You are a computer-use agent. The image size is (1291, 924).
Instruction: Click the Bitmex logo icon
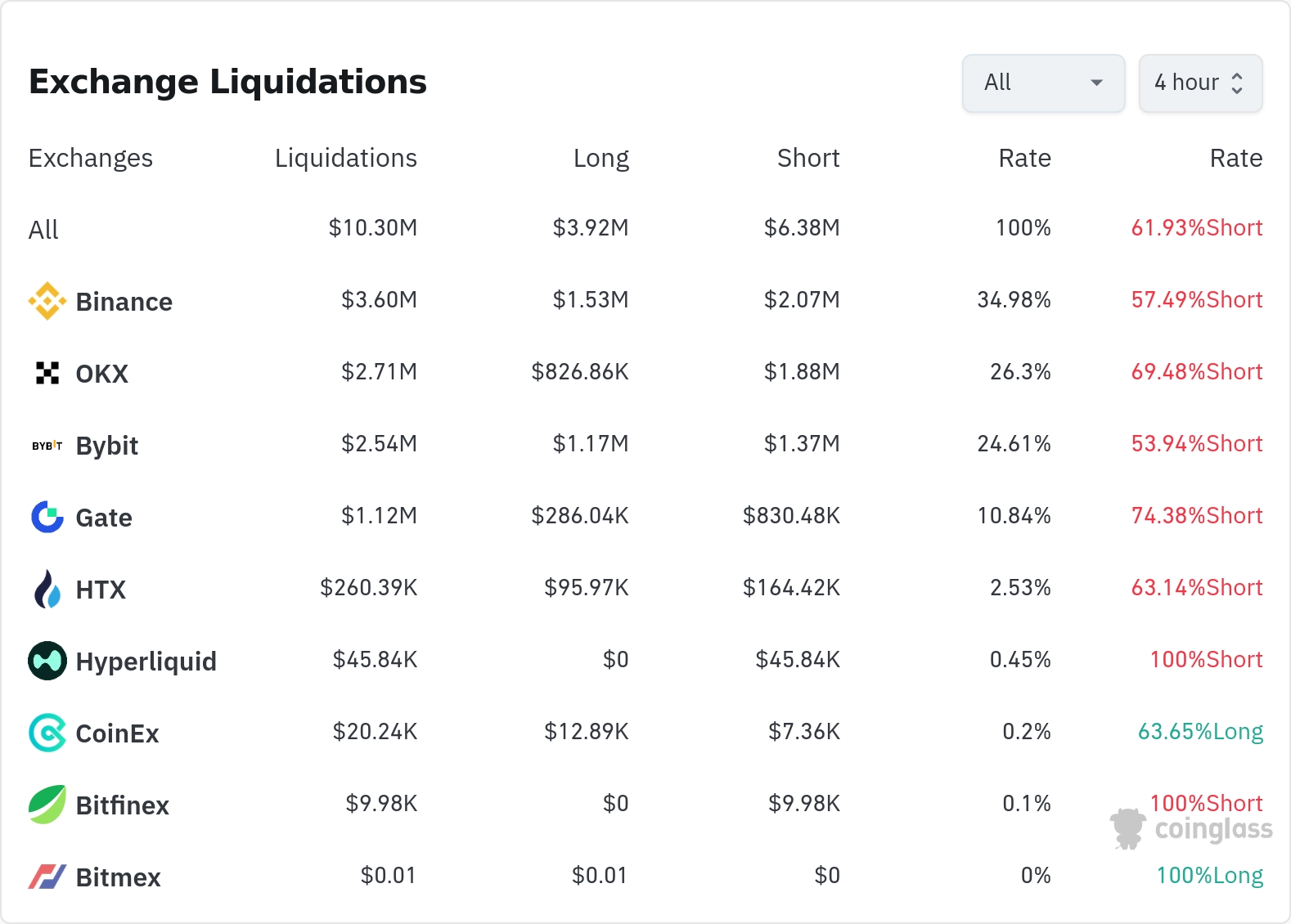pos(47,877)
